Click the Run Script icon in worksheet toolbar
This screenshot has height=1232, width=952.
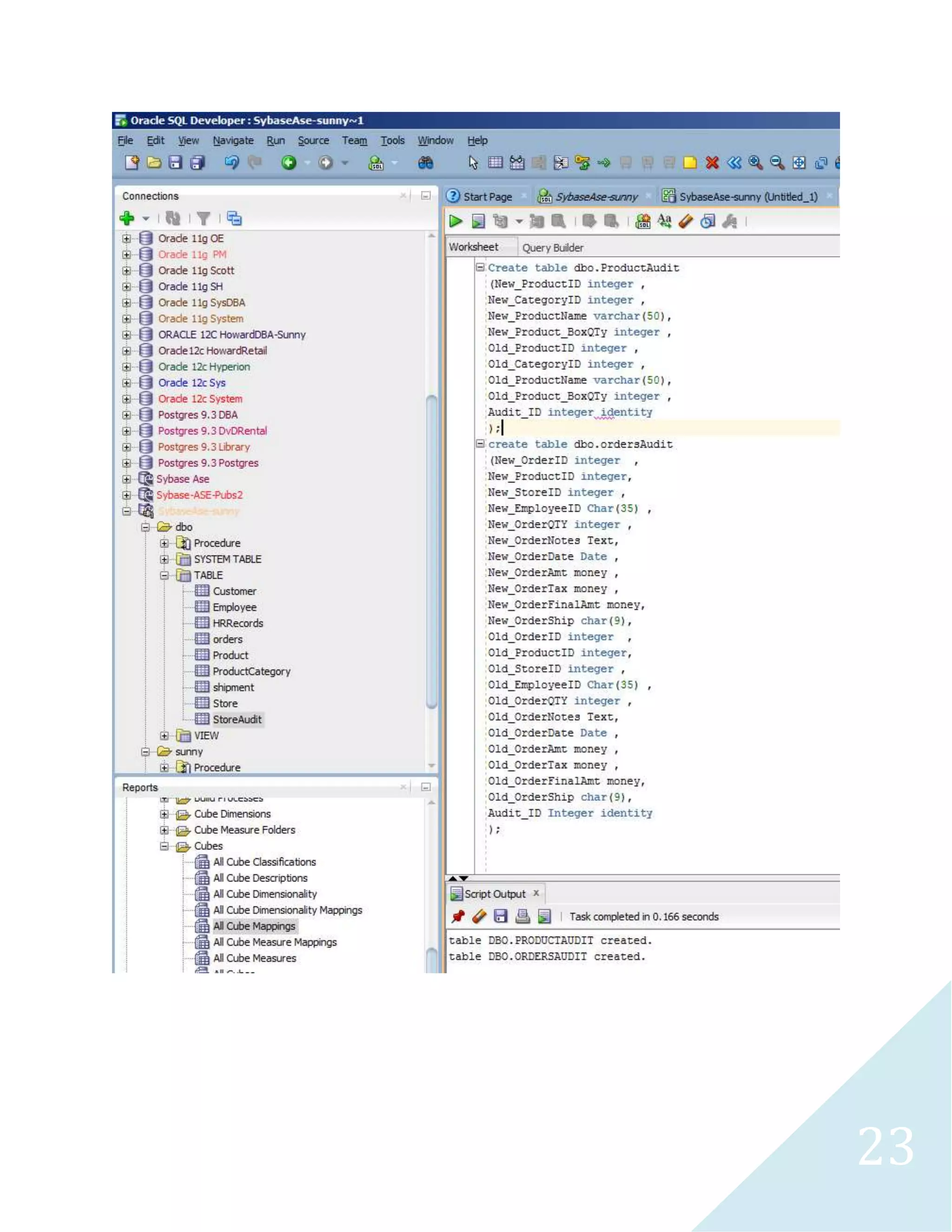(x=478, y=221)
